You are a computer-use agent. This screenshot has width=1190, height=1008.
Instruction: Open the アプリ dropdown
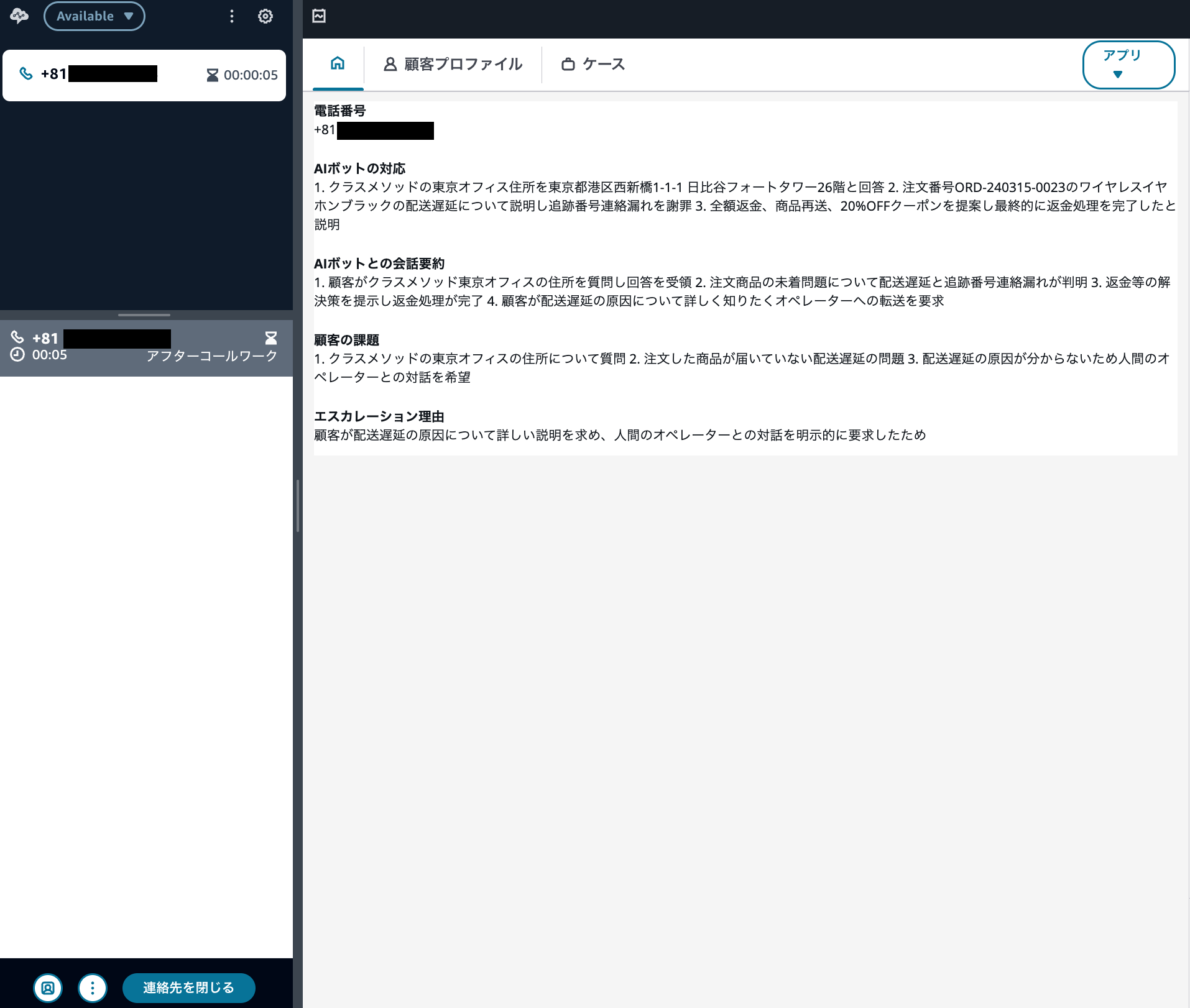click(x=1128, y=65)
